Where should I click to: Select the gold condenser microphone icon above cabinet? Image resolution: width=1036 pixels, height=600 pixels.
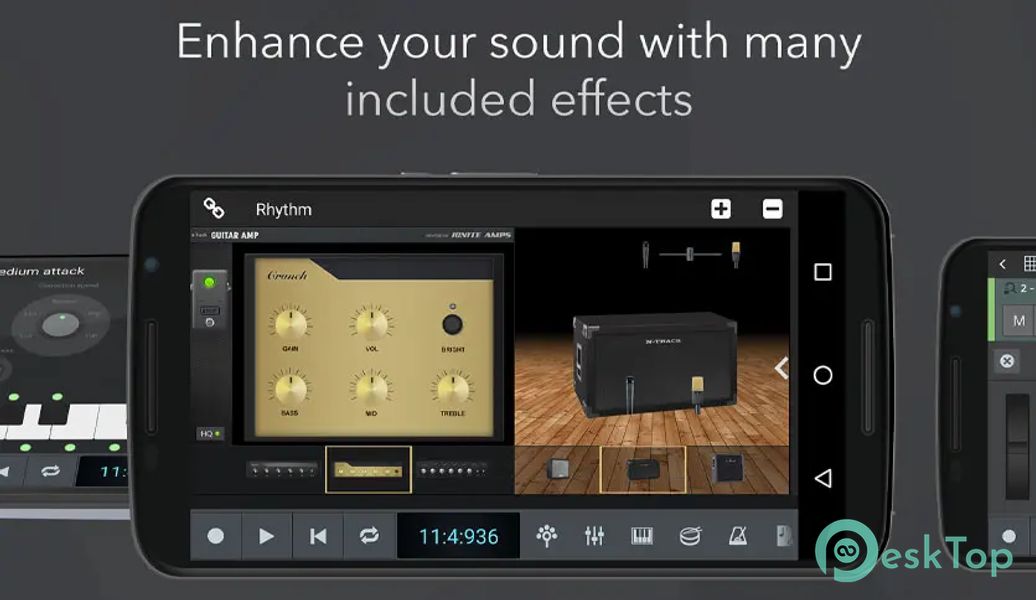click(x=735, y=254)
